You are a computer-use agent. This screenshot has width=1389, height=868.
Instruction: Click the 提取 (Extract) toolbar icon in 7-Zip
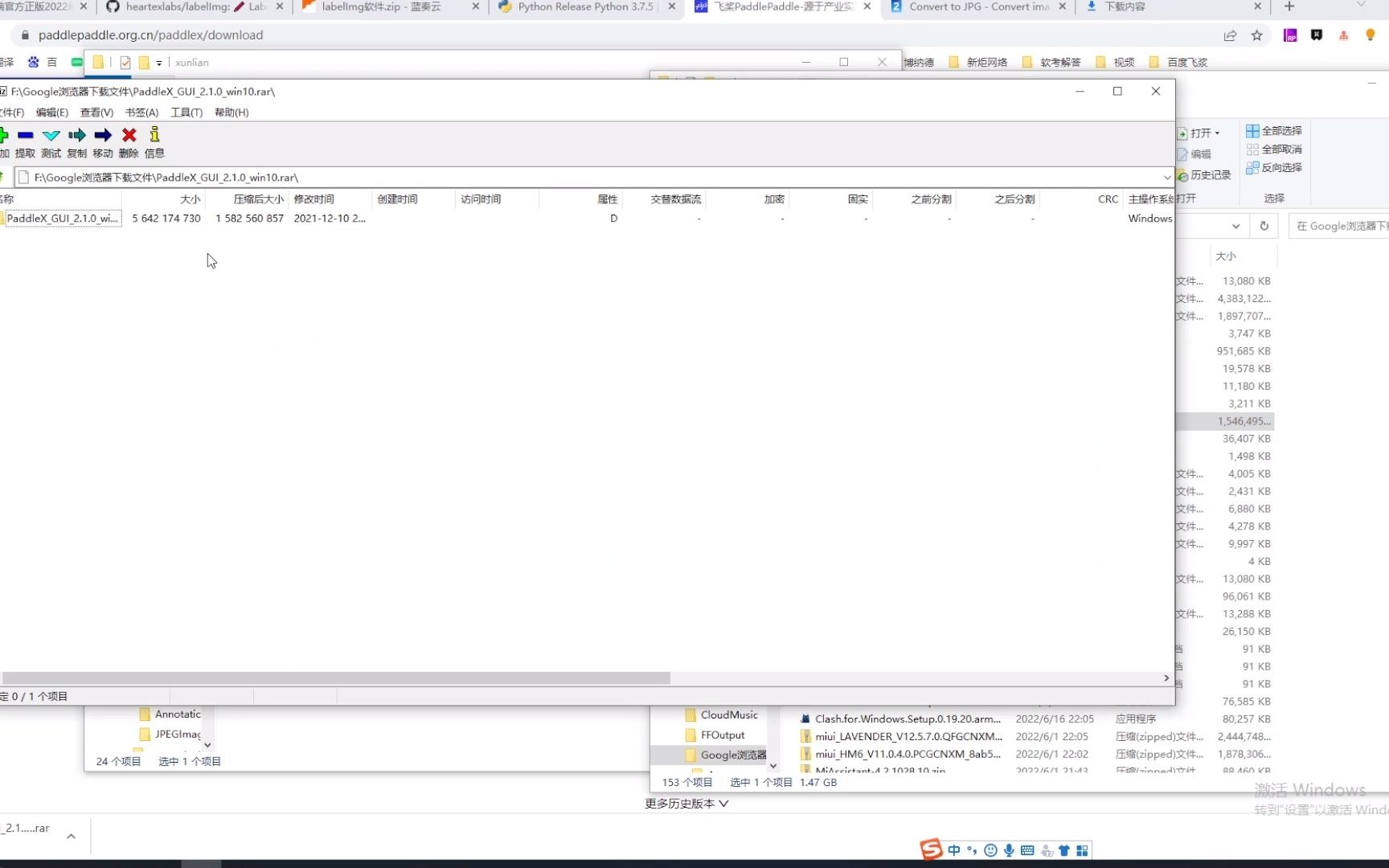(x=25, y=142)
